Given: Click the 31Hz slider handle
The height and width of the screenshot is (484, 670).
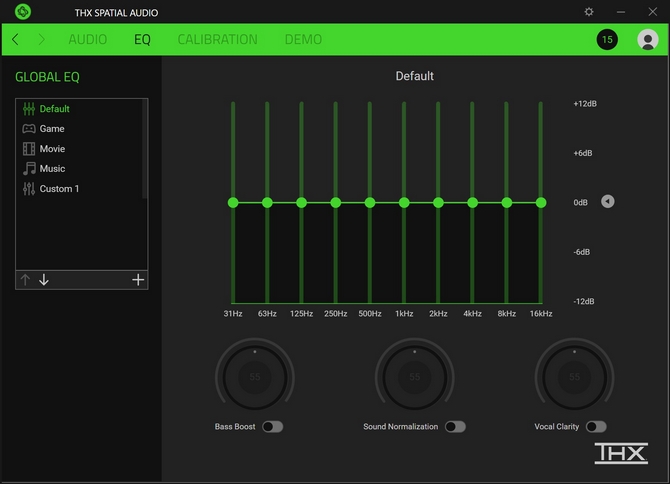Looking at the screenshot, I should [233, 202].
